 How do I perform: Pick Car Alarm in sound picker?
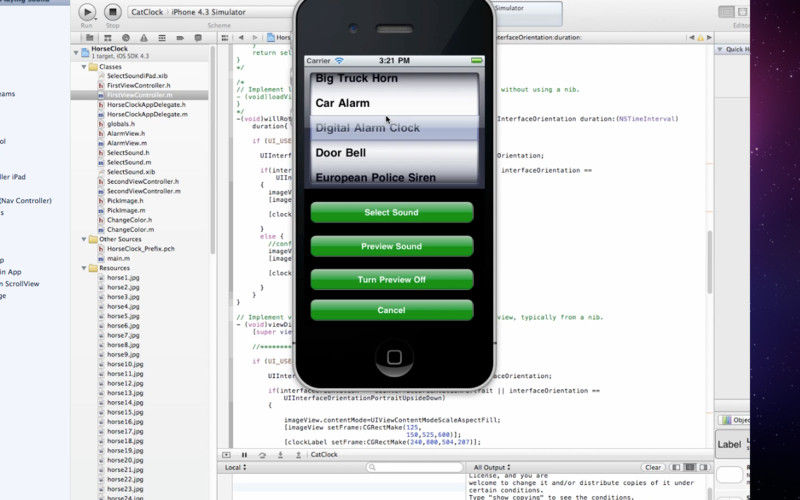(342, 103)
